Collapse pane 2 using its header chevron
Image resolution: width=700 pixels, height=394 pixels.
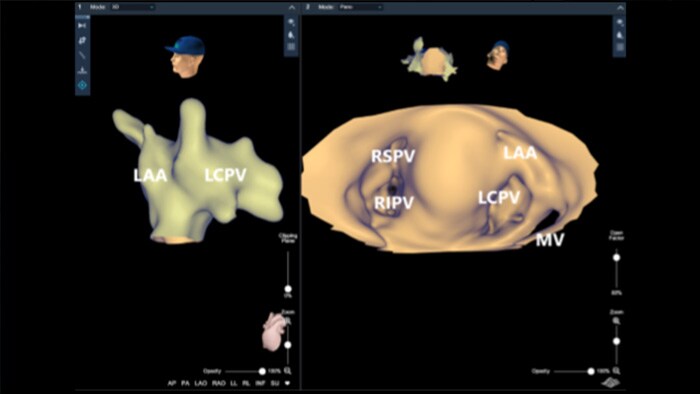pyautogui.click(x=620, y=8)
